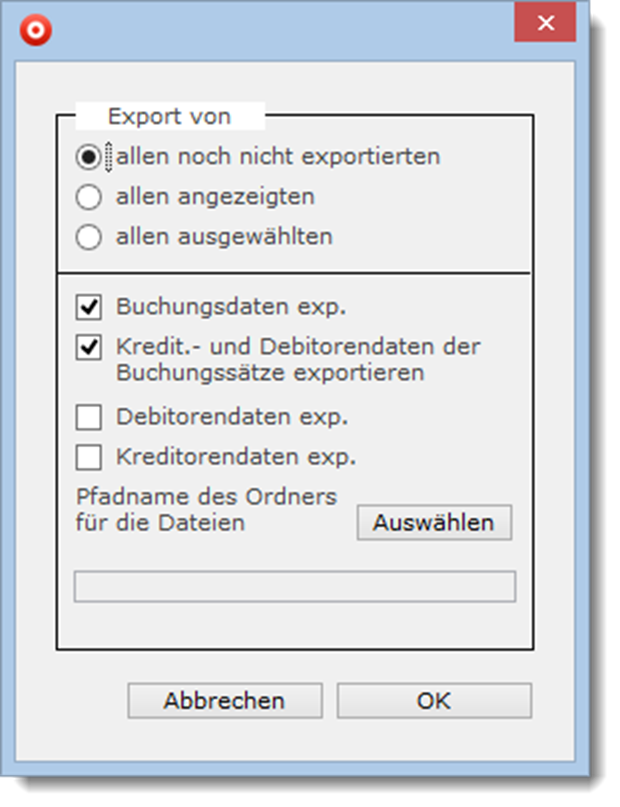Tick the 'Kreditorendaten exp.' checkbox
The width and height of the screenshot is (620, 807).
click(89, 457)
